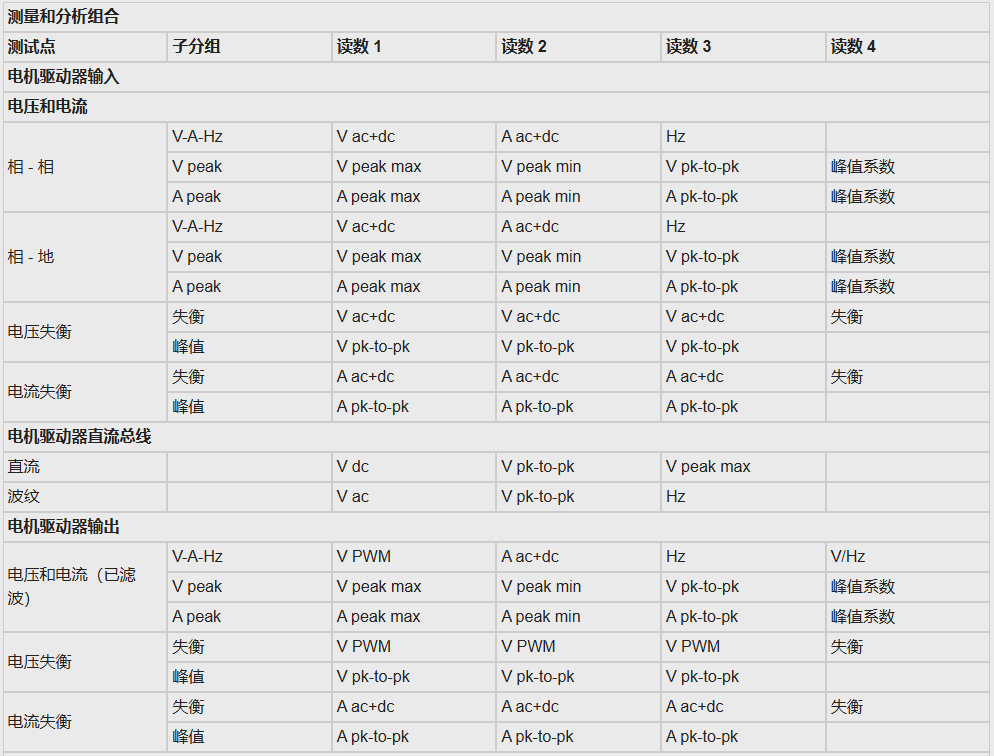994x756 pixels.
Task: Click the V ac cell in 波纹 row
Action: 414,496
